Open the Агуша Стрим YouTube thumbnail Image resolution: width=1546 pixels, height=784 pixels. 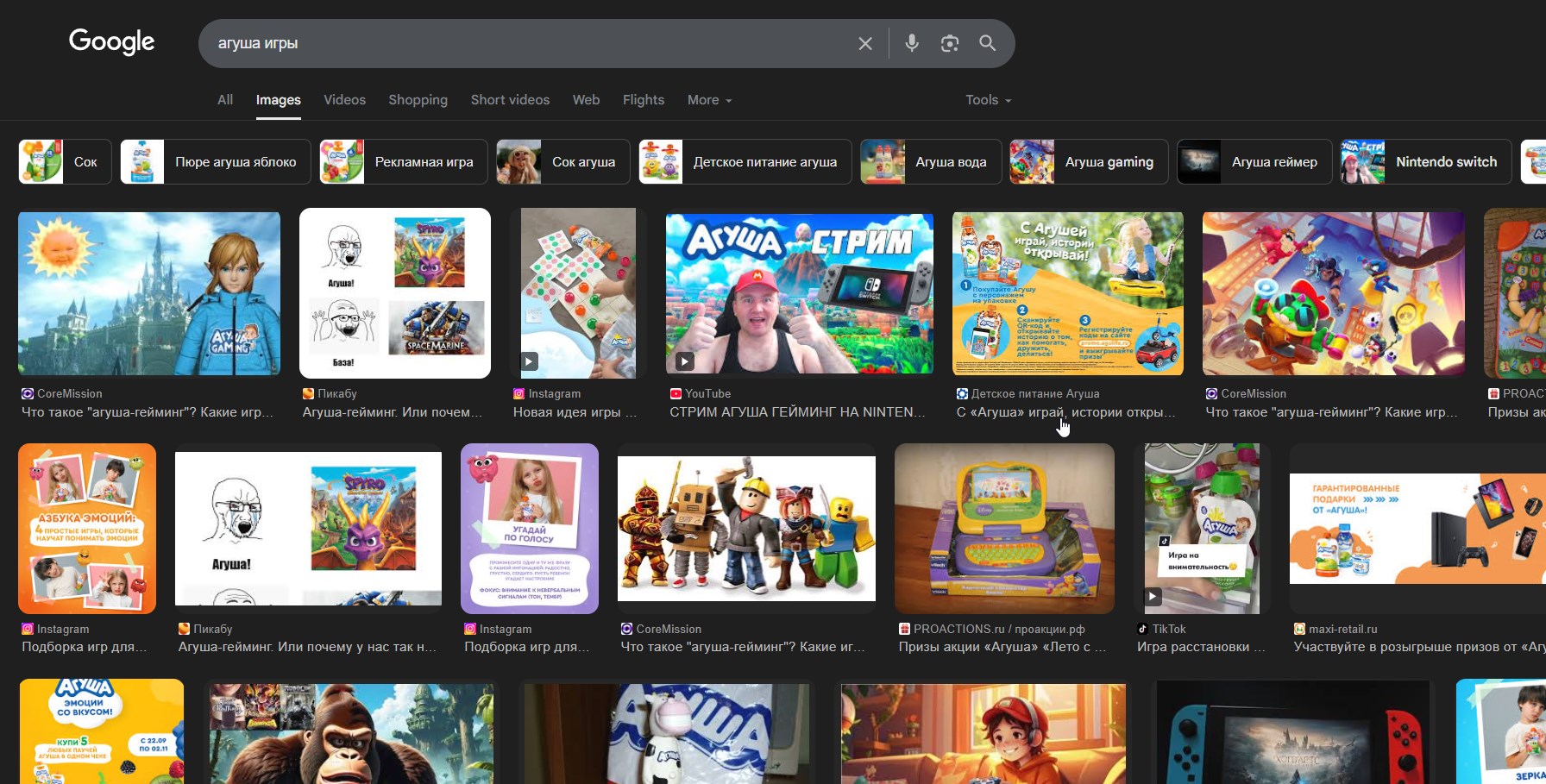pyautogui.click(x=800, y=293)
